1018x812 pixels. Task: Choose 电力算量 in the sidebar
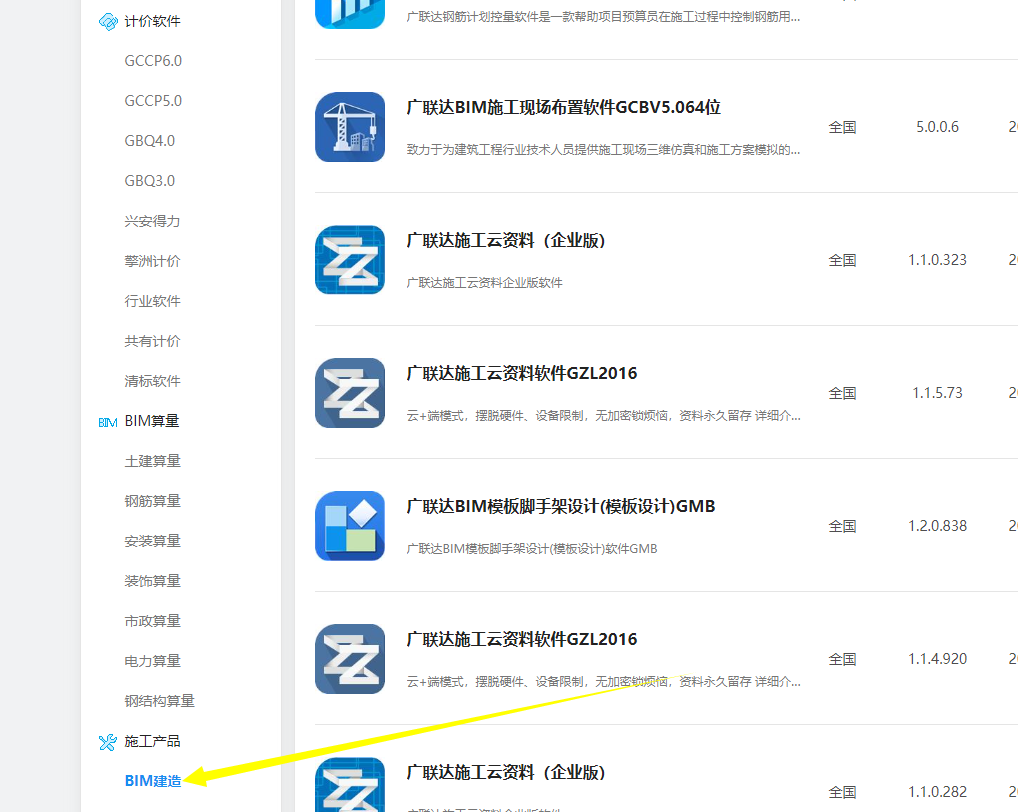click(153, 661)
